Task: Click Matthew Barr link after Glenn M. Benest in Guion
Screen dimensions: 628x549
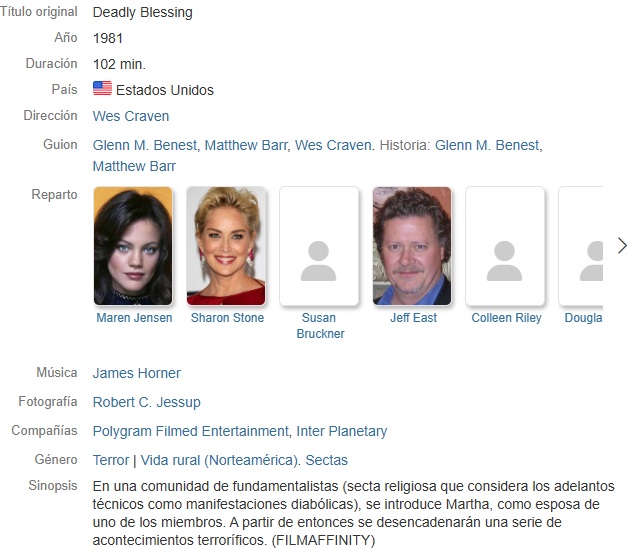Action: tap(246, 145)
